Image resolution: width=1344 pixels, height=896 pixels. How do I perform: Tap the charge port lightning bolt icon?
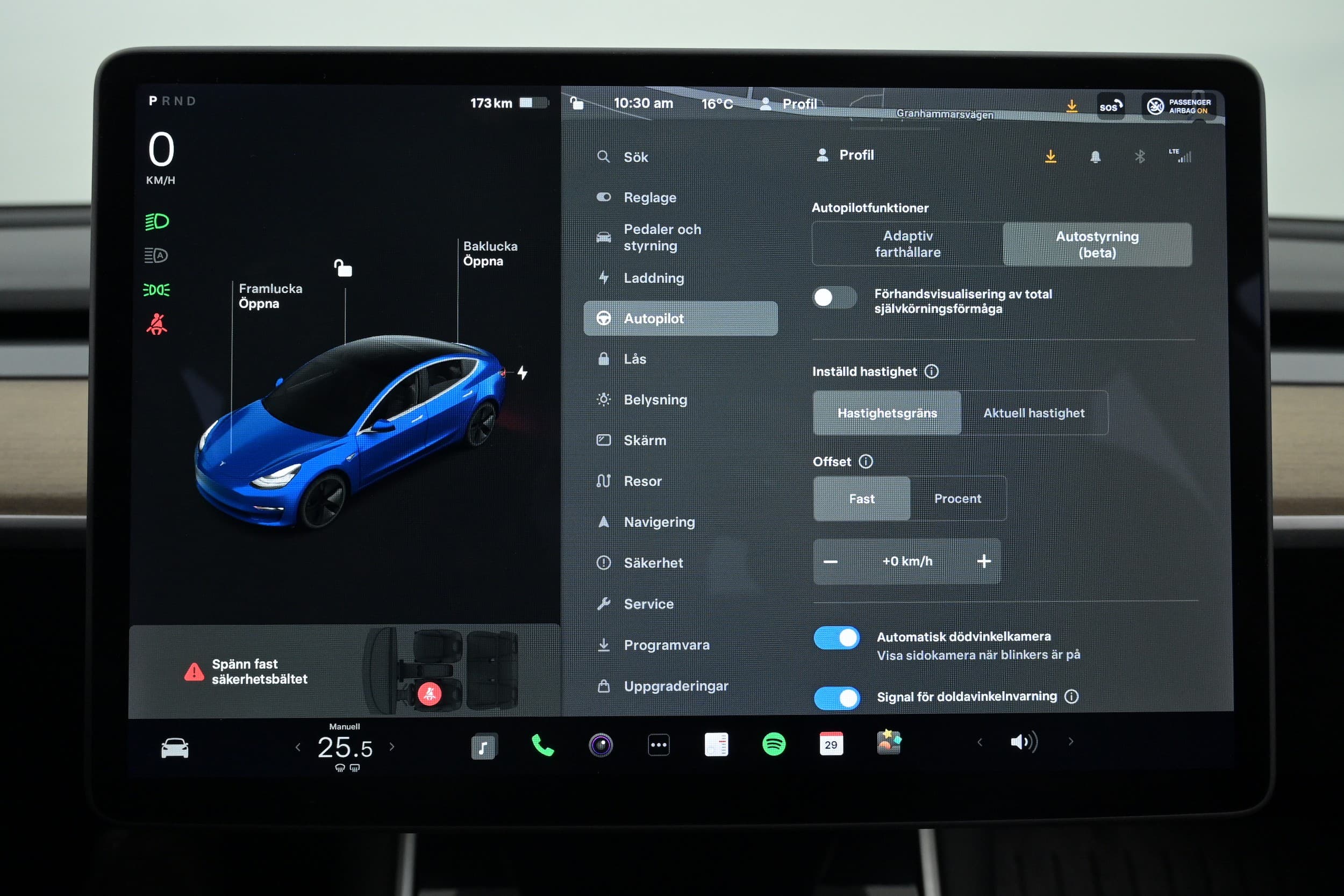(x=523, y=373)
